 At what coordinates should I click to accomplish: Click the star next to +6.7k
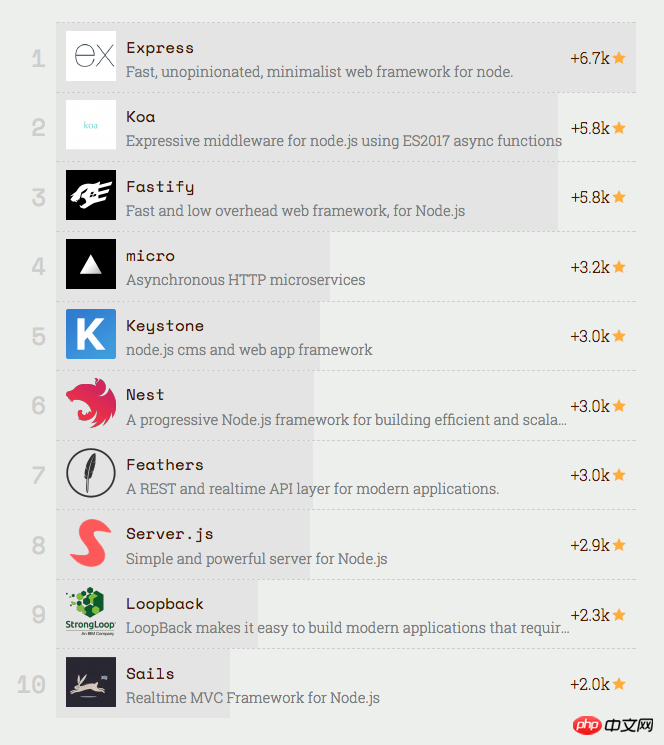pos(619,58)
